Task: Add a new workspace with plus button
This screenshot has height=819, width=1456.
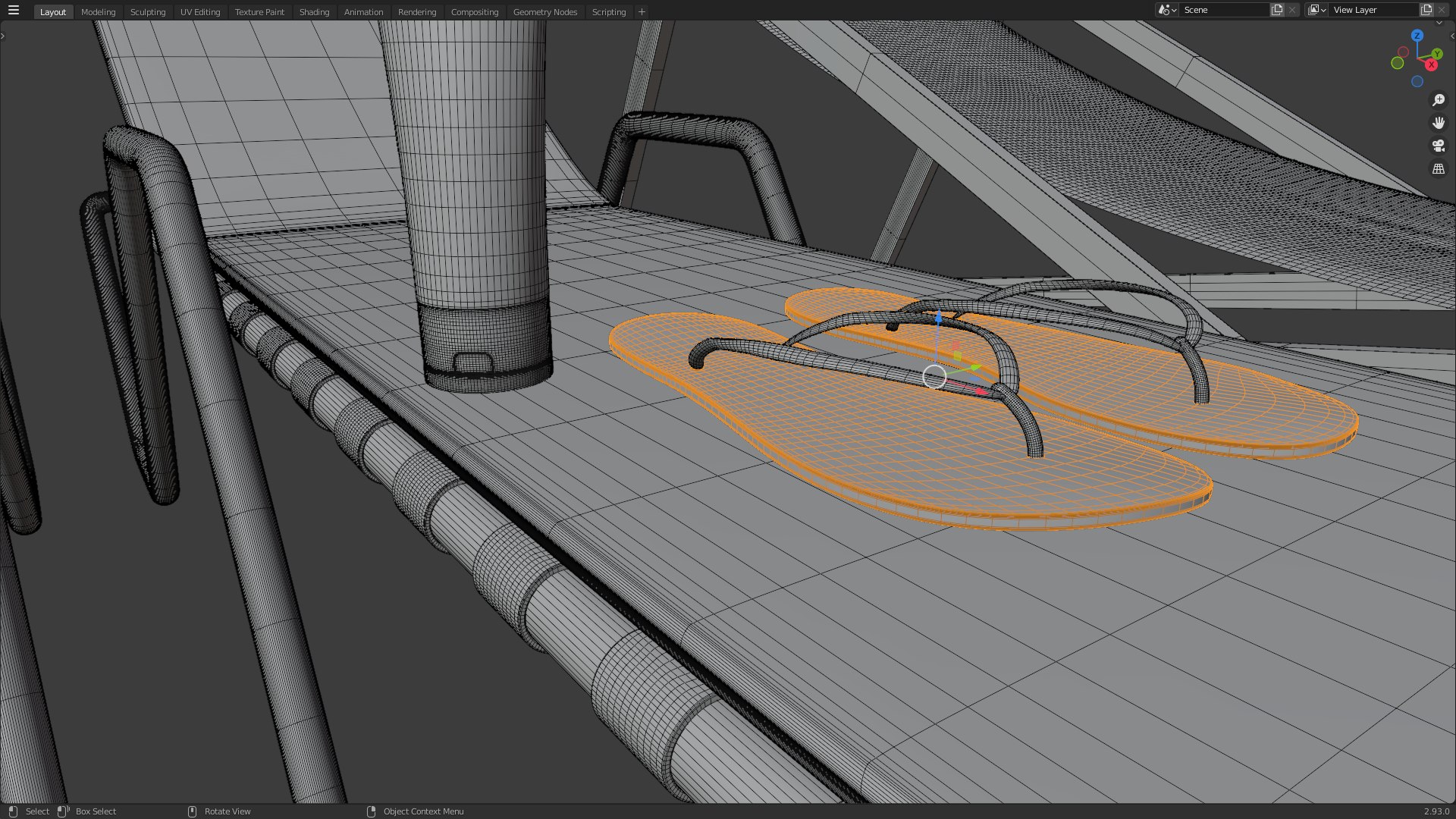Action: point(642,12)
